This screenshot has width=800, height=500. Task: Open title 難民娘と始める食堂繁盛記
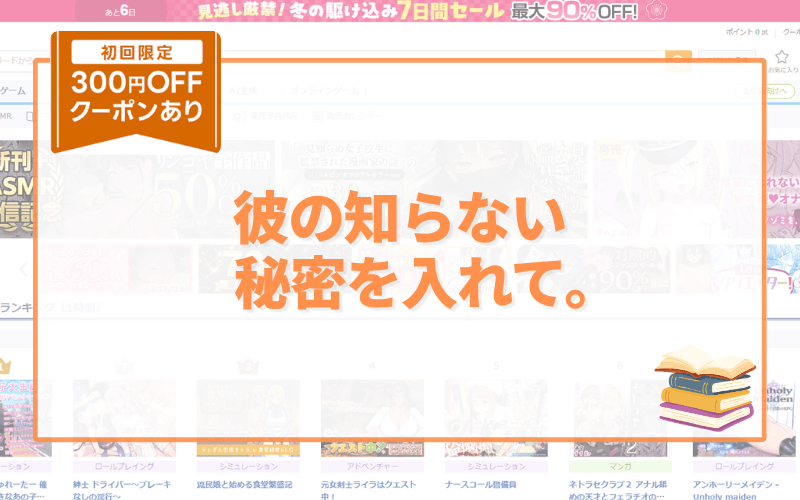coord(244,485)
